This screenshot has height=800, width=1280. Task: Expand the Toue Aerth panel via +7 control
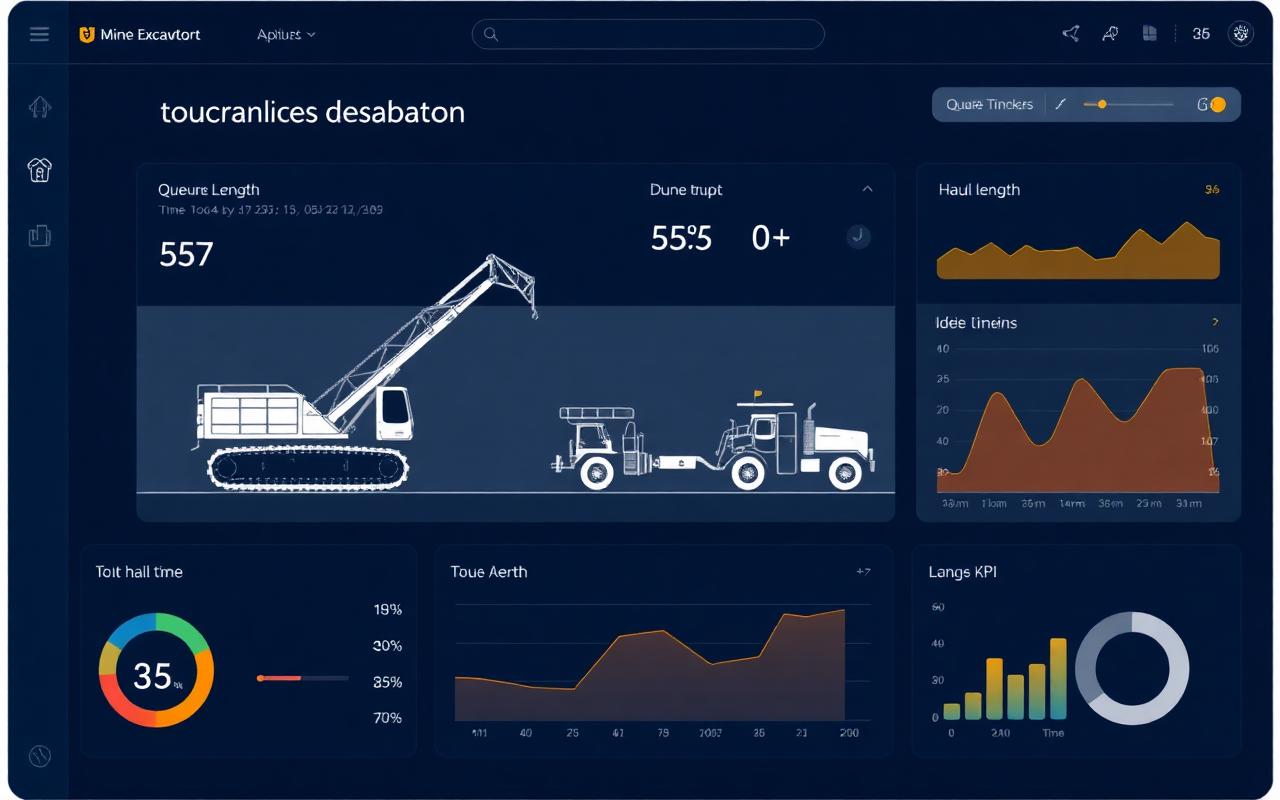(x=862, y=571)
